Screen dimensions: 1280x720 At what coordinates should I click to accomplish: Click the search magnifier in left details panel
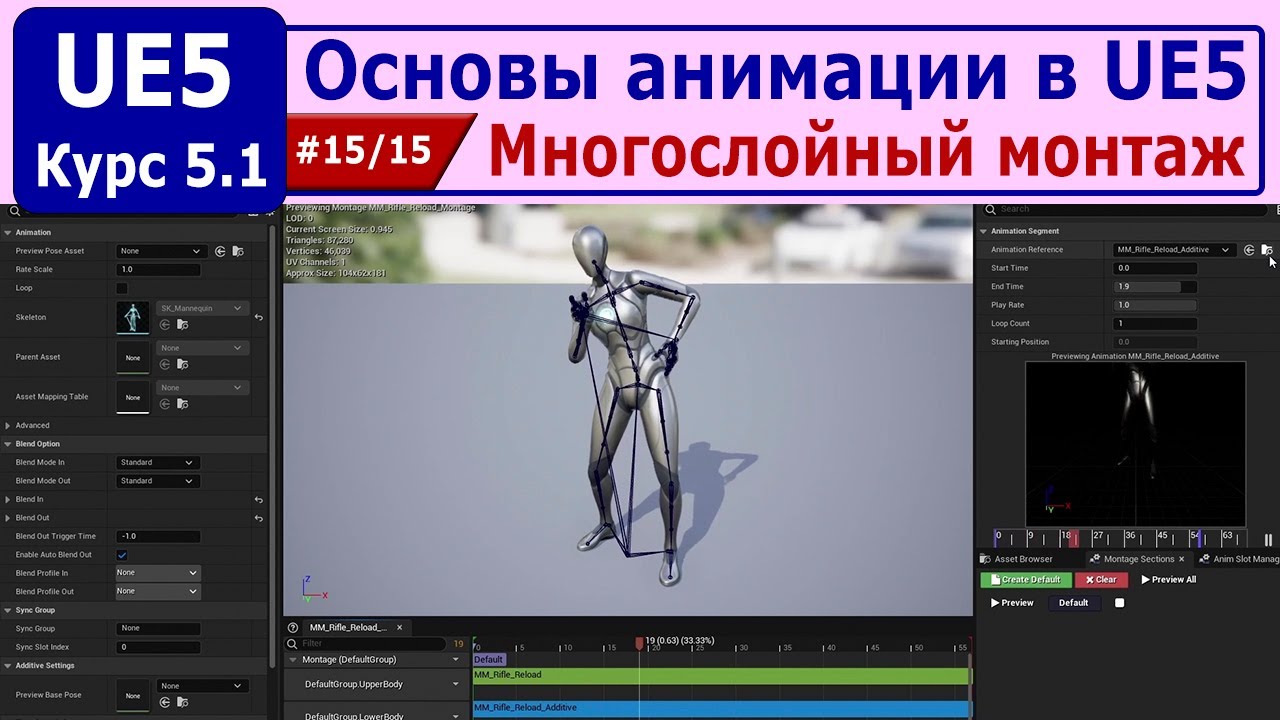pyautogui.click(x=14, y=211)
